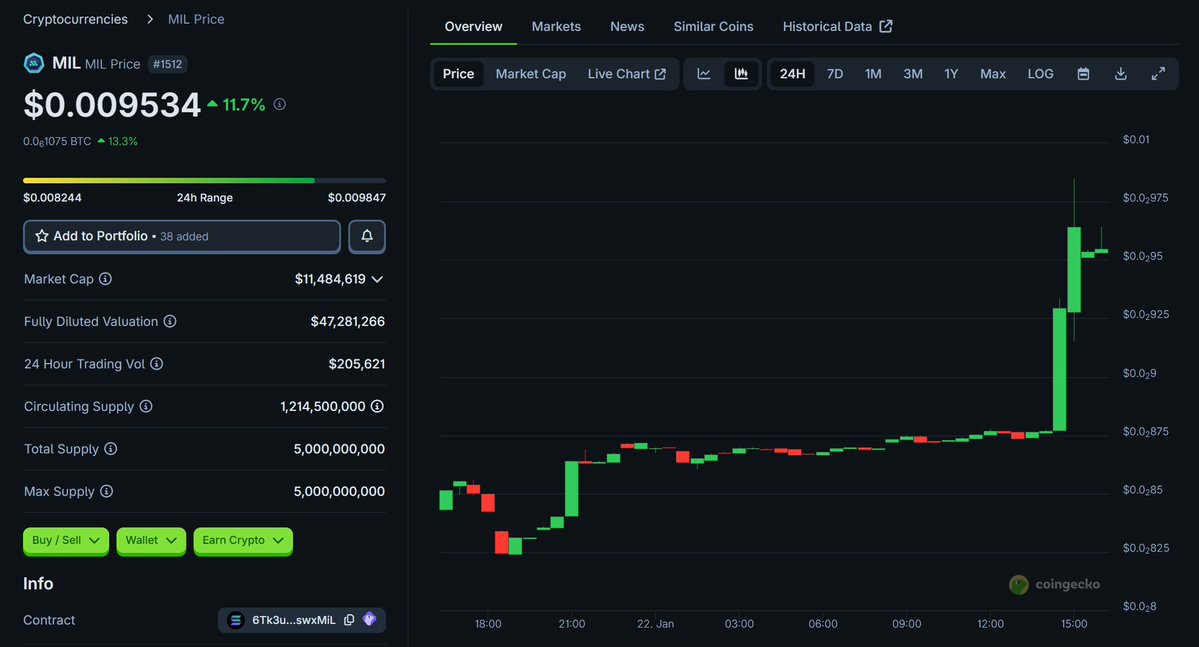Click the $0.009847 range high value
Image resolution: width=1199 pixels, height=647 pixels.
tap(356, 197)
